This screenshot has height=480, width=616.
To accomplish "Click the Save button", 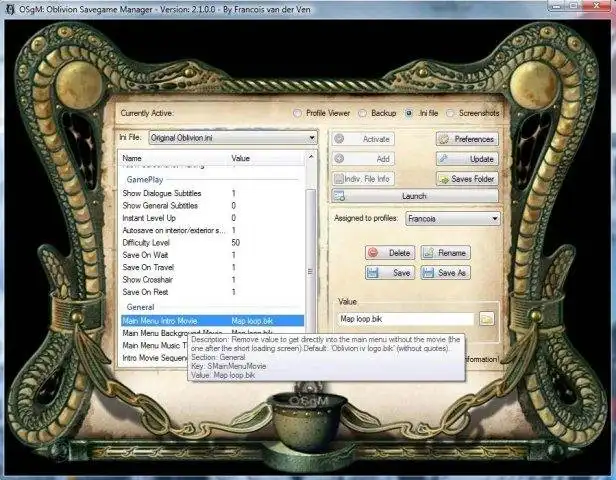I will (x=390, y=272).
